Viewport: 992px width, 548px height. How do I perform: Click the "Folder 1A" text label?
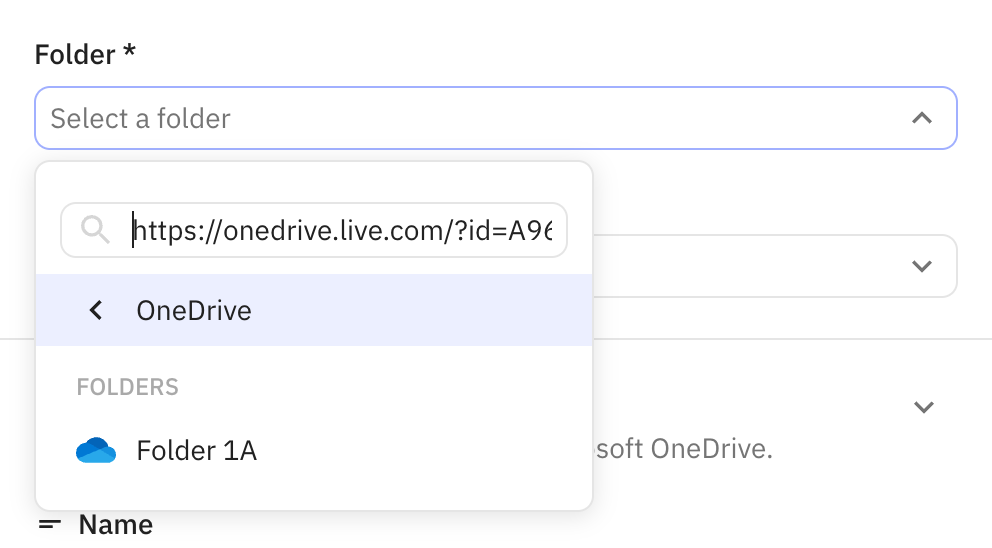(197, 451)
